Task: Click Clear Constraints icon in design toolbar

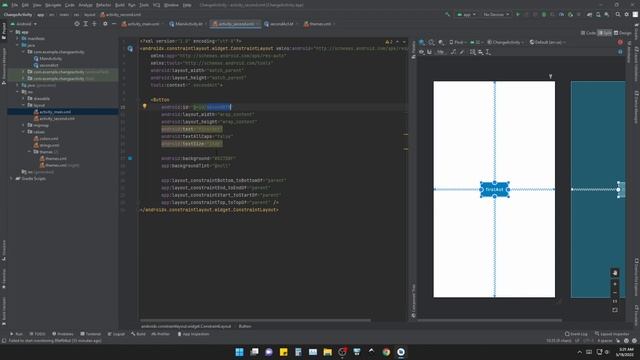Action: (453, 52)
